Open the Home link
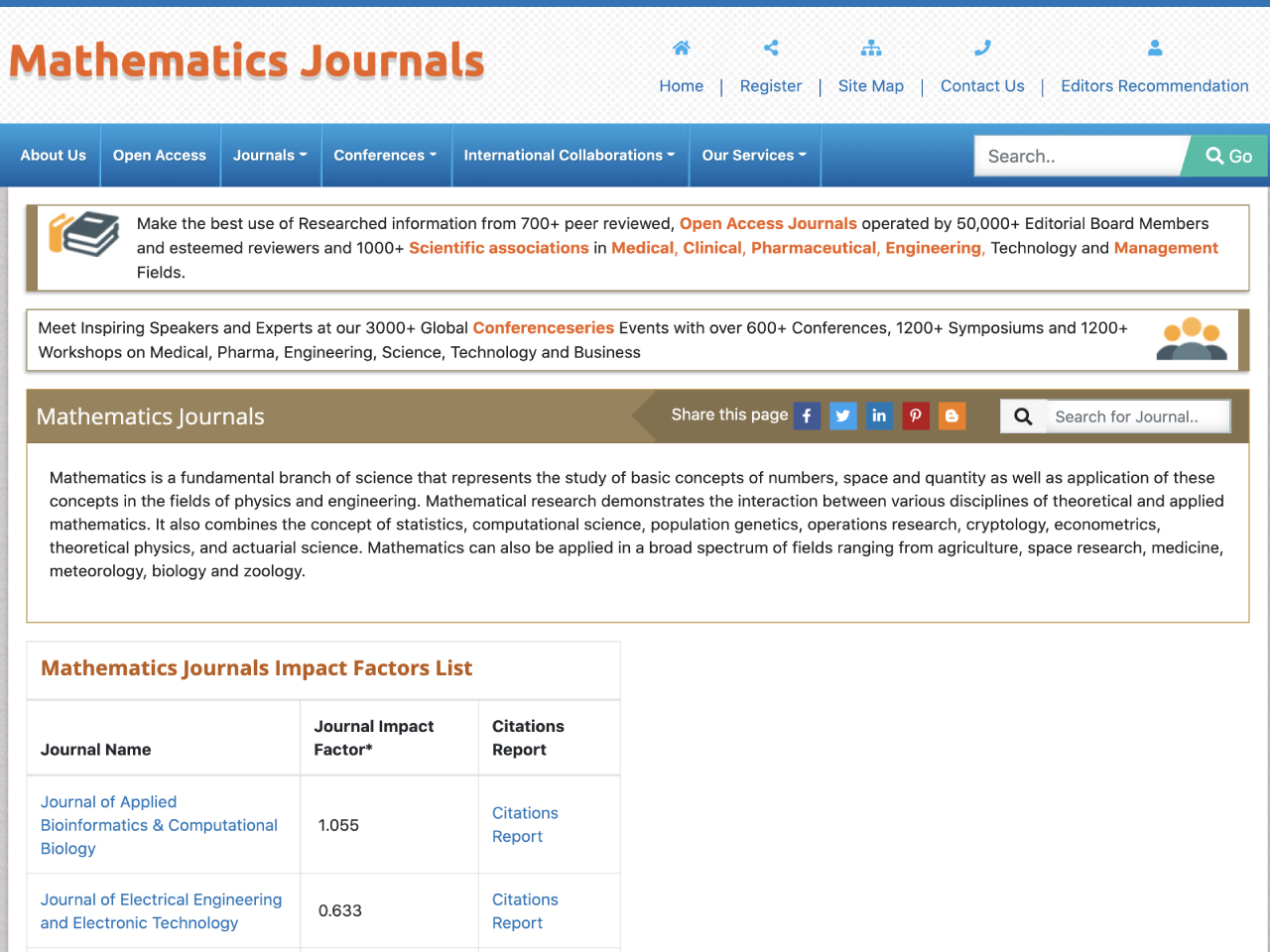The width and height of the screenshot is (1270, 952). [682, 86]
